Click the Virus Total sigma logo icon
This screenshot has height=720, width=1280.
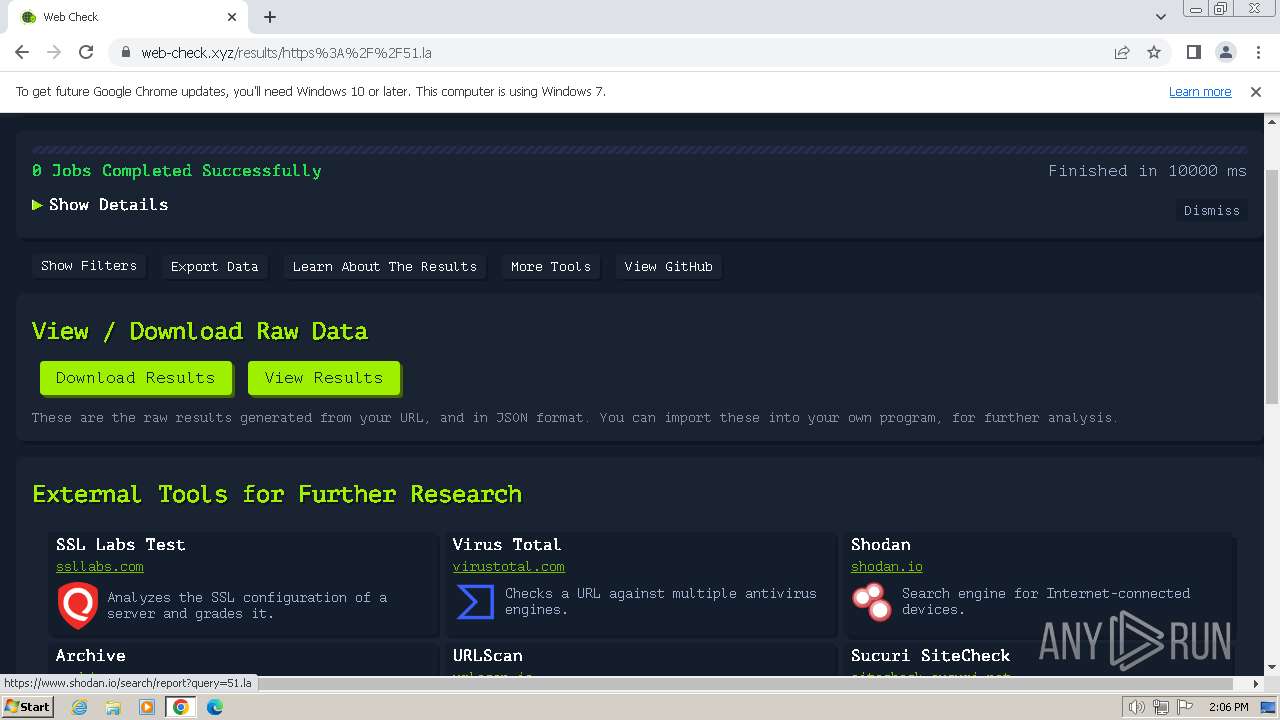coord(475,602)
